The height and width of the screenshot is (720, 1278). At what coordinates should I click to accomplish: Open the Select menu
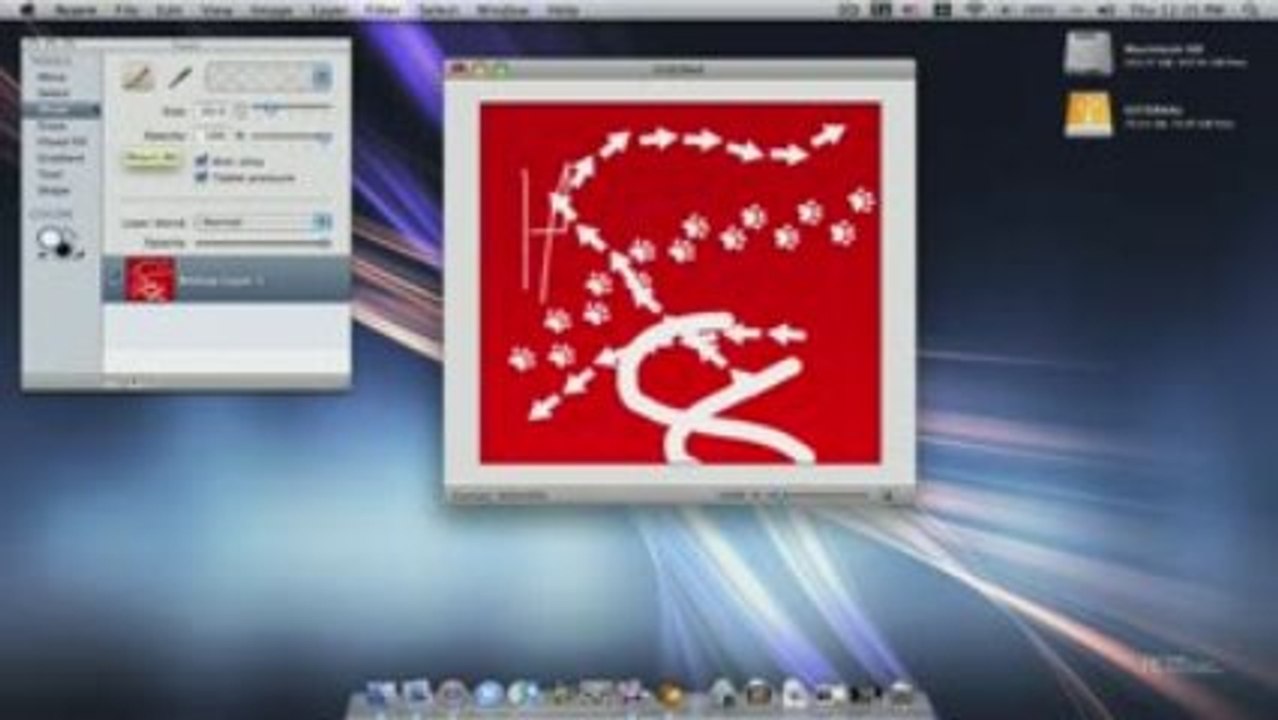pos(438,10)
